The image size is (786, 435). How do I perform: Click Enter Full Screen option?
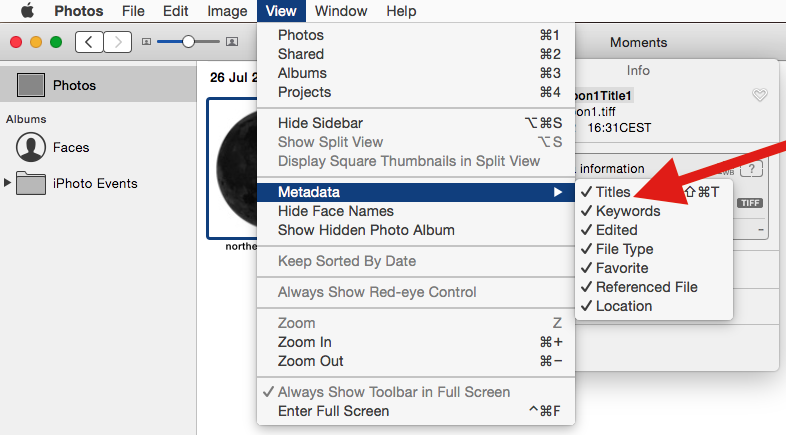[x=333, y=411]
